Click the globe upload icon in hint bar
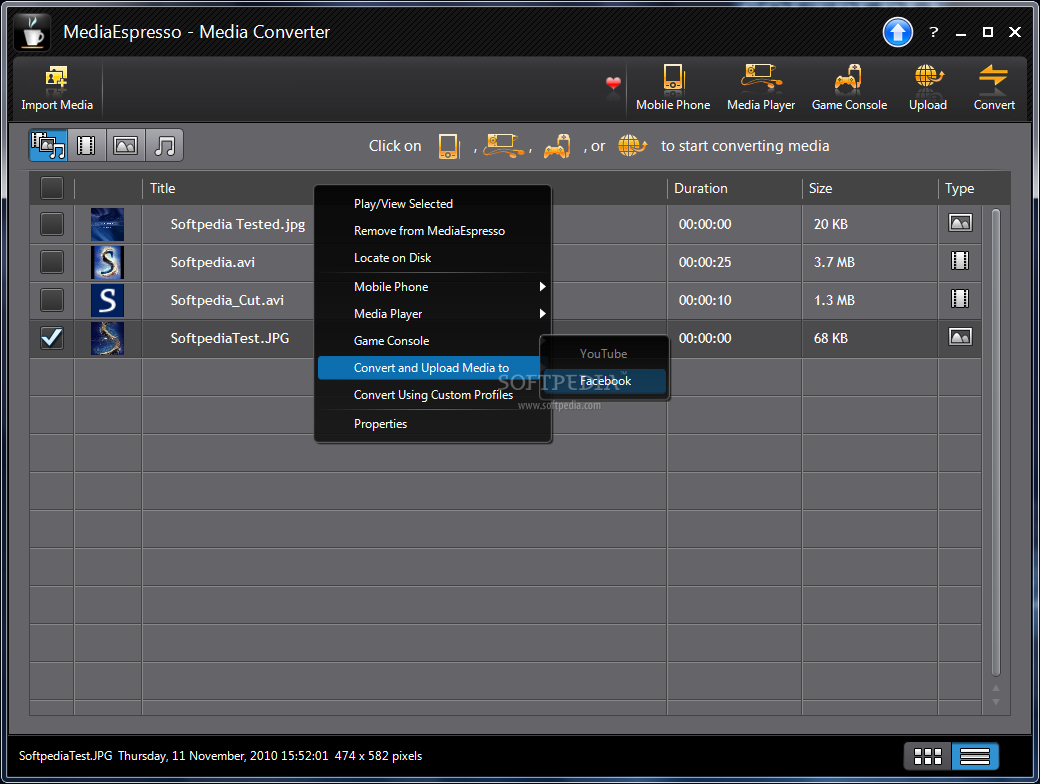The height and width of the screenshot is (784, 1040). click(x=632, y=145)
